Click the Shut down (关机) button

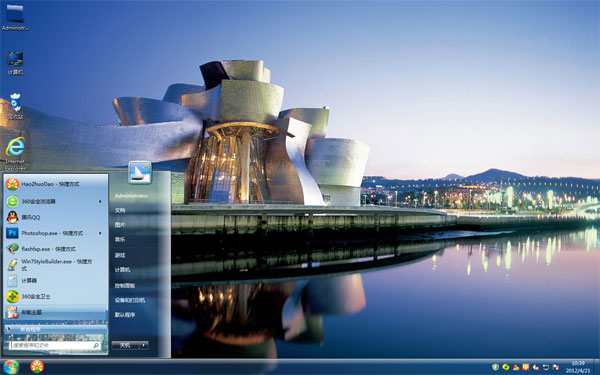[126, 345]
